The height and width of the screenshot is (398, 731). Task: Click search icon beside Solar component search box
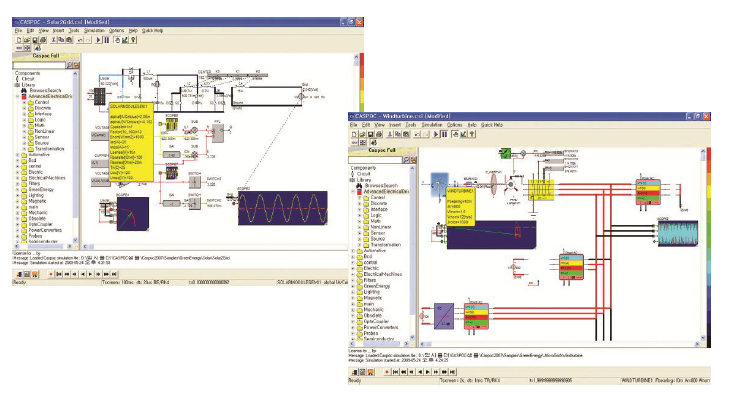click(x=69, y=65)
